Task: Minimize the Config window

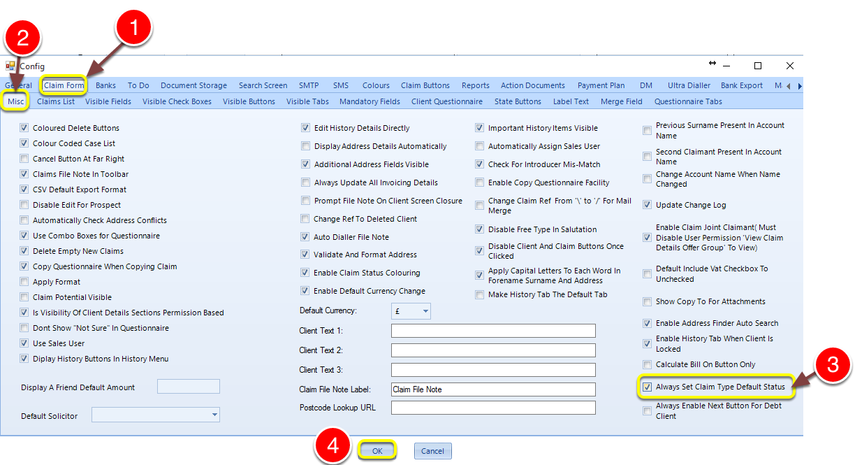Action: [726, 66]
